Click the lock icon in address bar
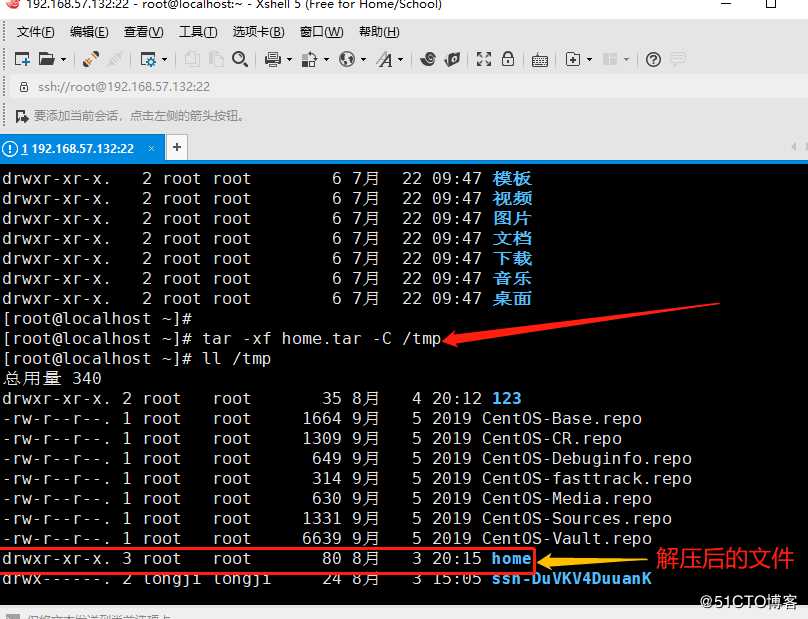The width and height of the screenshot is (808, 619). click(x=24, y=87)
